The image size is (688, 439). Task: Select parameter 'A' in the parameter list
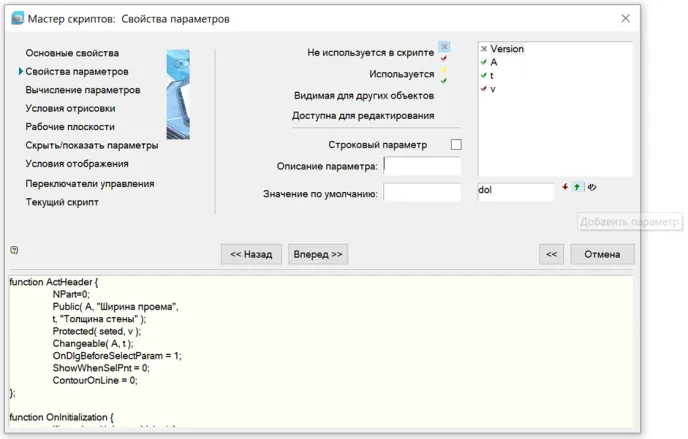pos(493,62)
